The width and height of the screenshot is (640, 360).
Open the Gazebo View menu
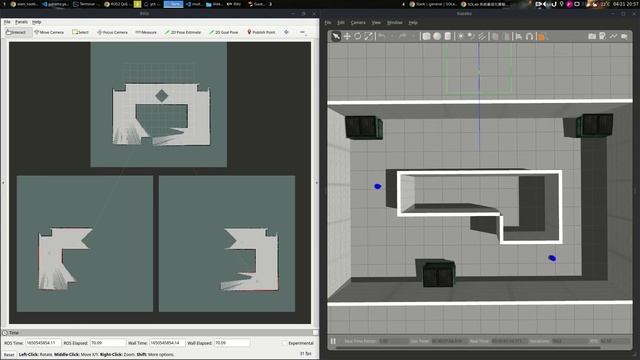click(x=376, y=22)
